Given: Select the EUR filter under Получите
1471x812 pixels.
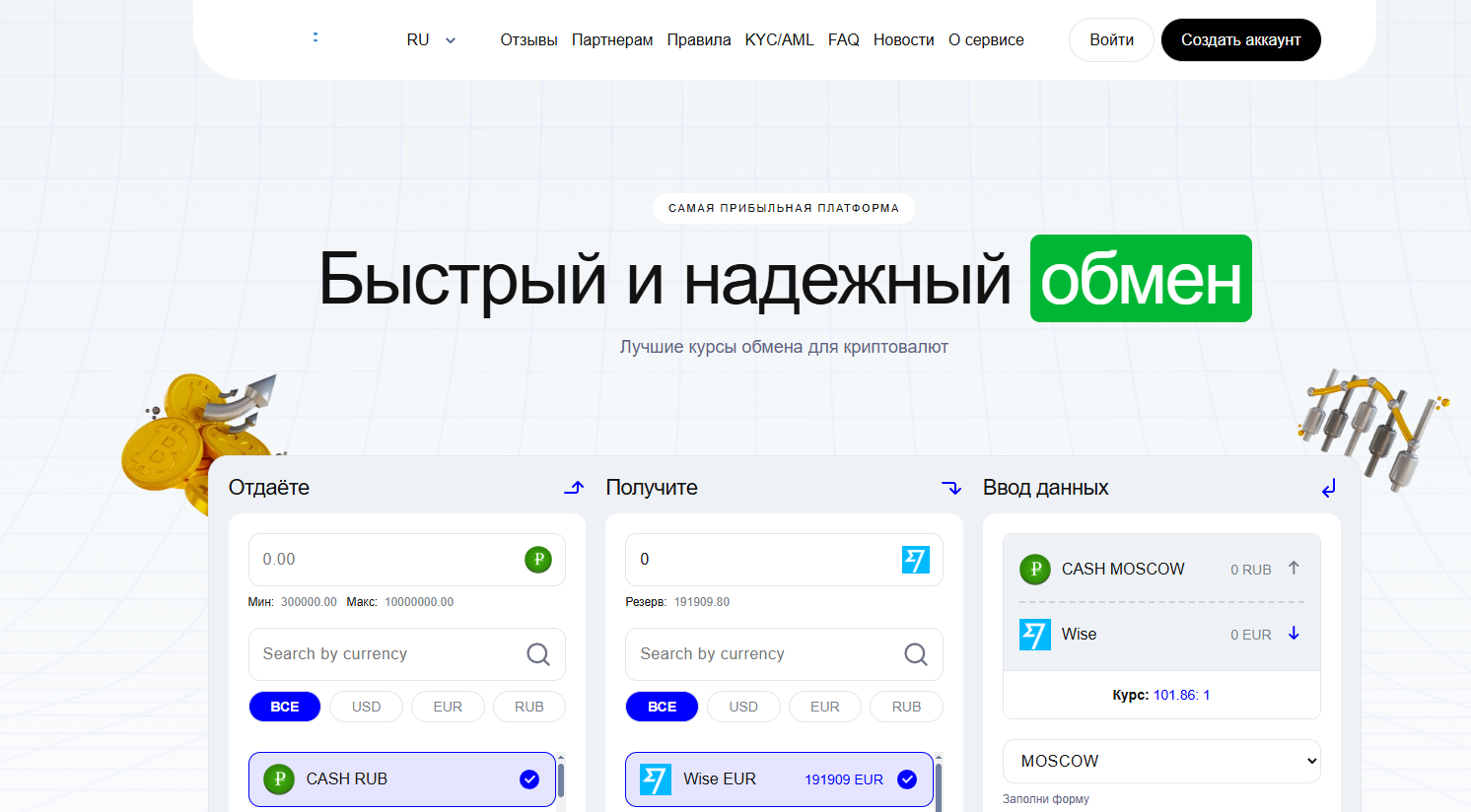Looking at the screenshot, I should point(825,707).
